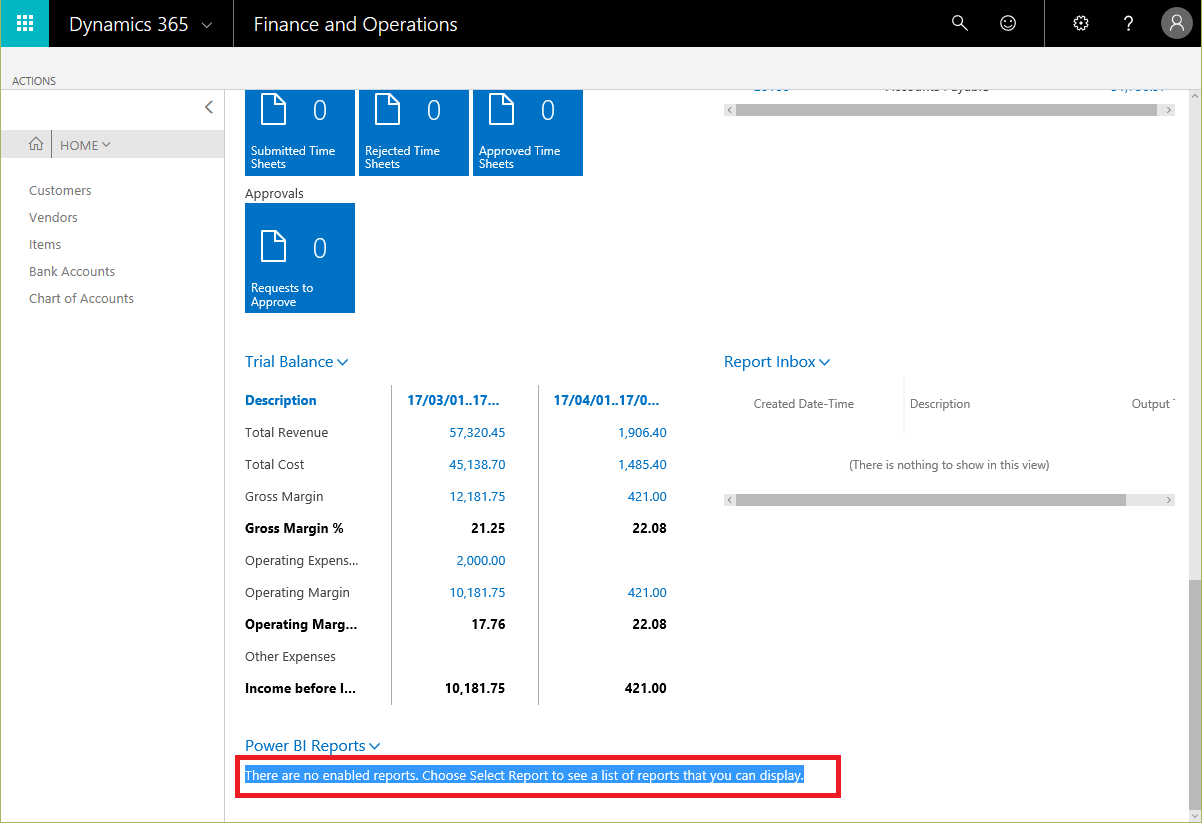Collapse the navigation pane chevron
The height and width of the screenshot is (823, 1202).
(208, 107)
